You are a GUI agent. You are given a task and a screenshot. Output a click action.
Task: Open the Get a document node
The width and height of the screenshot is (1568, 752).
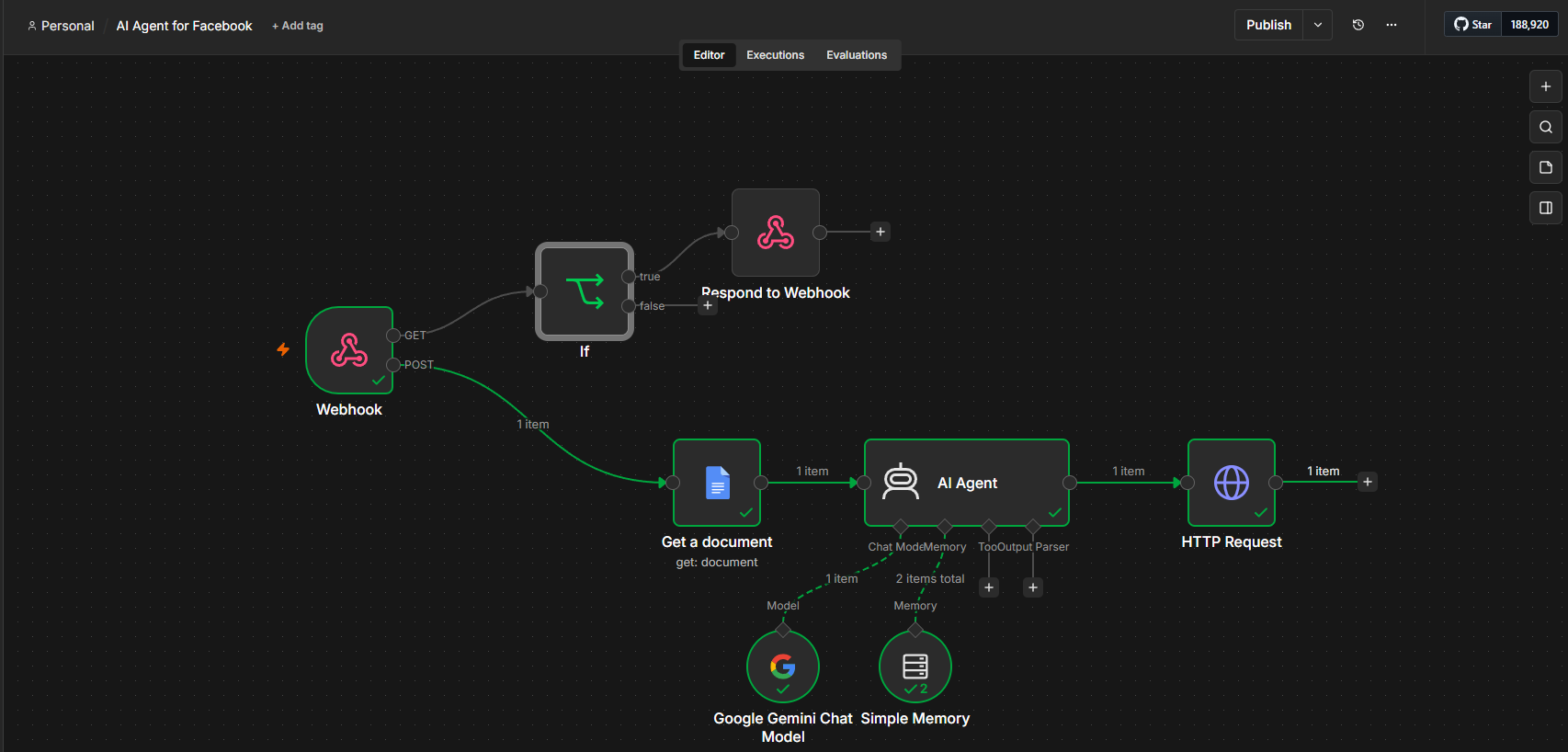point(717,483)
